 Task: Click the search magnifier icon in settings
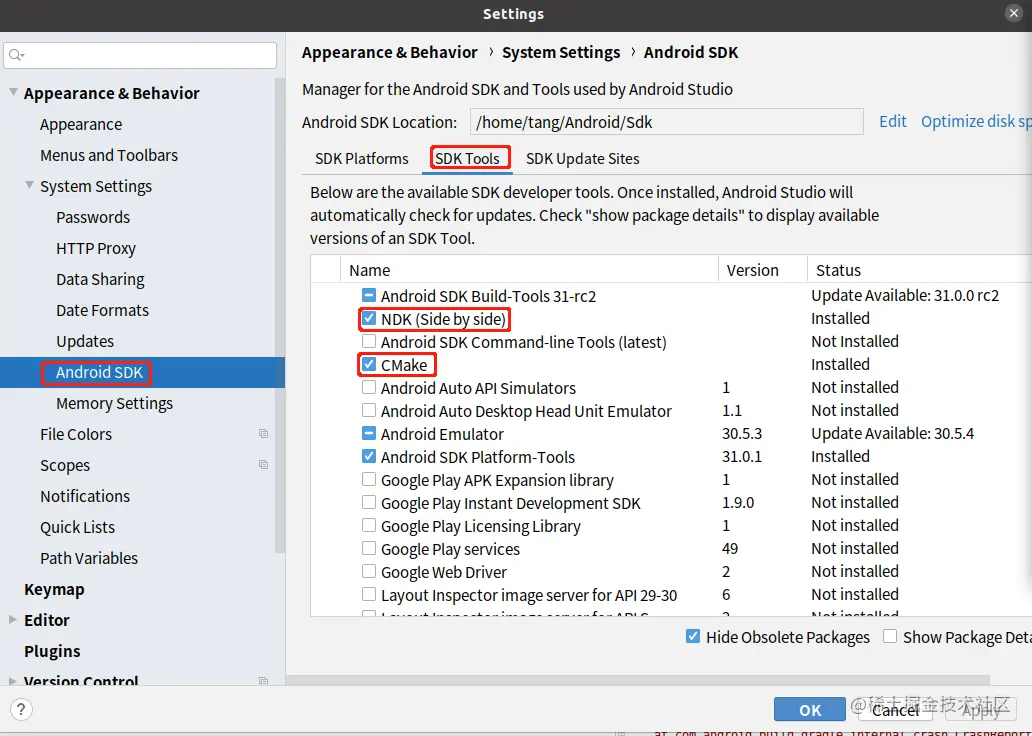point(17,55)
